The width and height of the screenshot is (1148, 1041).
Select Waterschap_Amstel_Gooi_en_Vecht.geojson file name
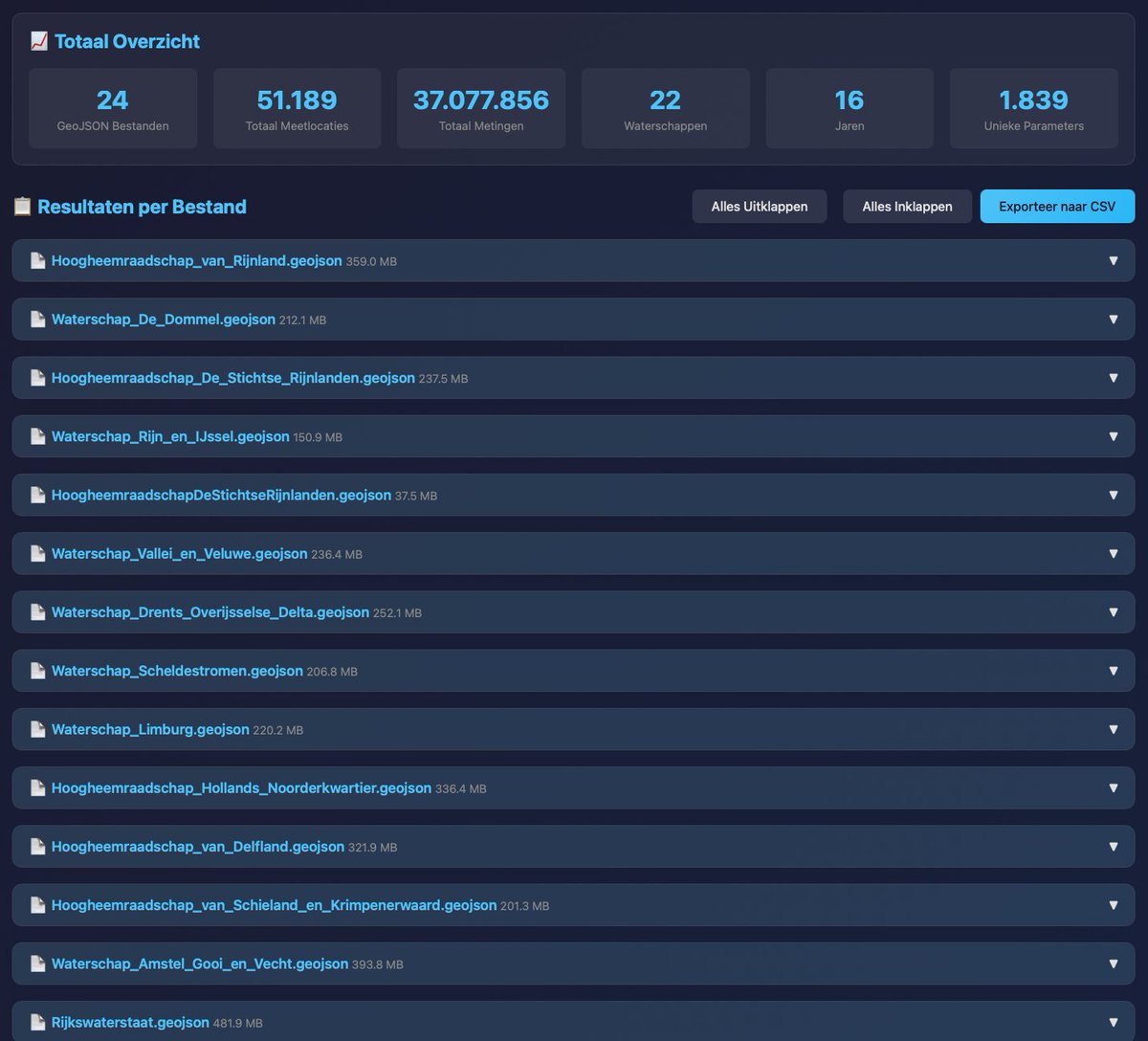[200, 963]
